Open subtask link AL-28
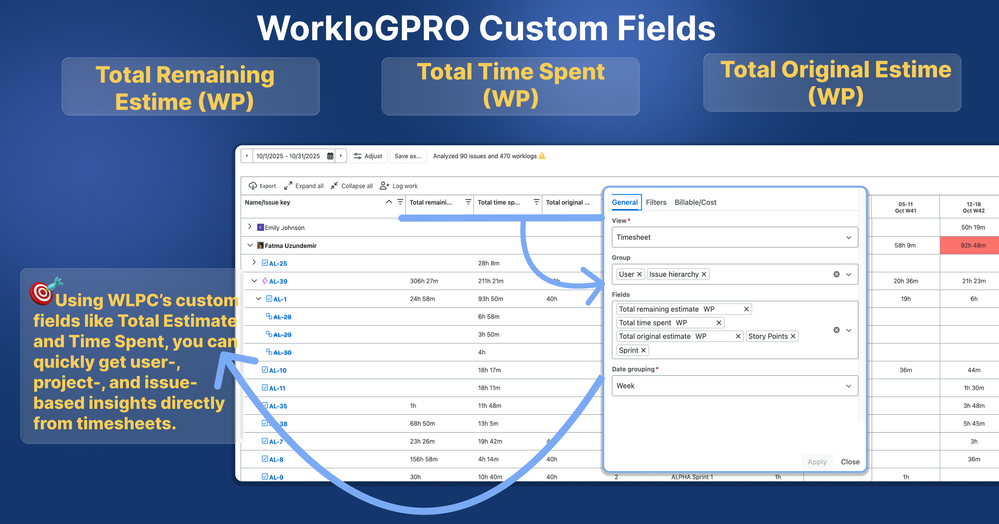The image size is (999, 524). click(x=282, y=317)
